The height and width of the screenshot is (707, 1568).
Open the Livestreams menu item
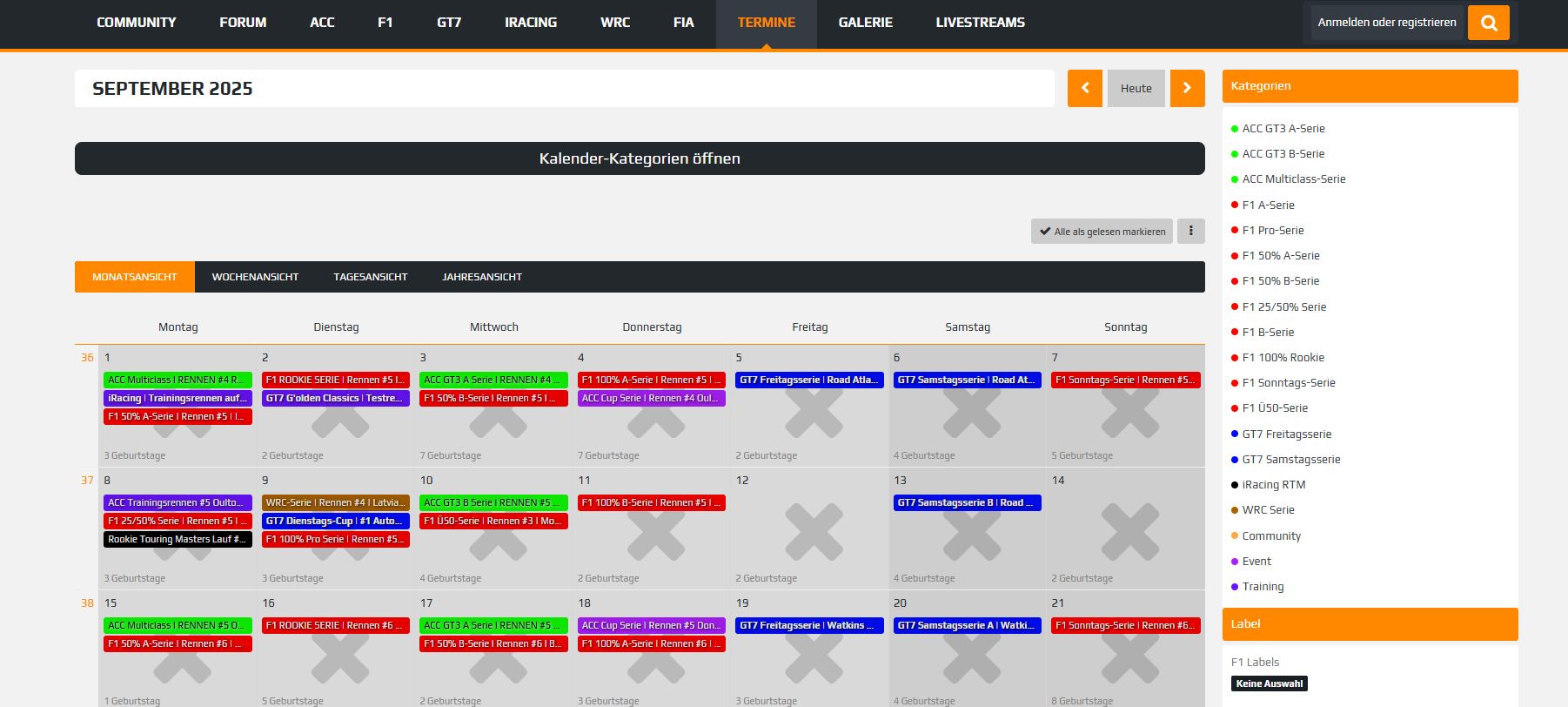[x=980, y=23]
